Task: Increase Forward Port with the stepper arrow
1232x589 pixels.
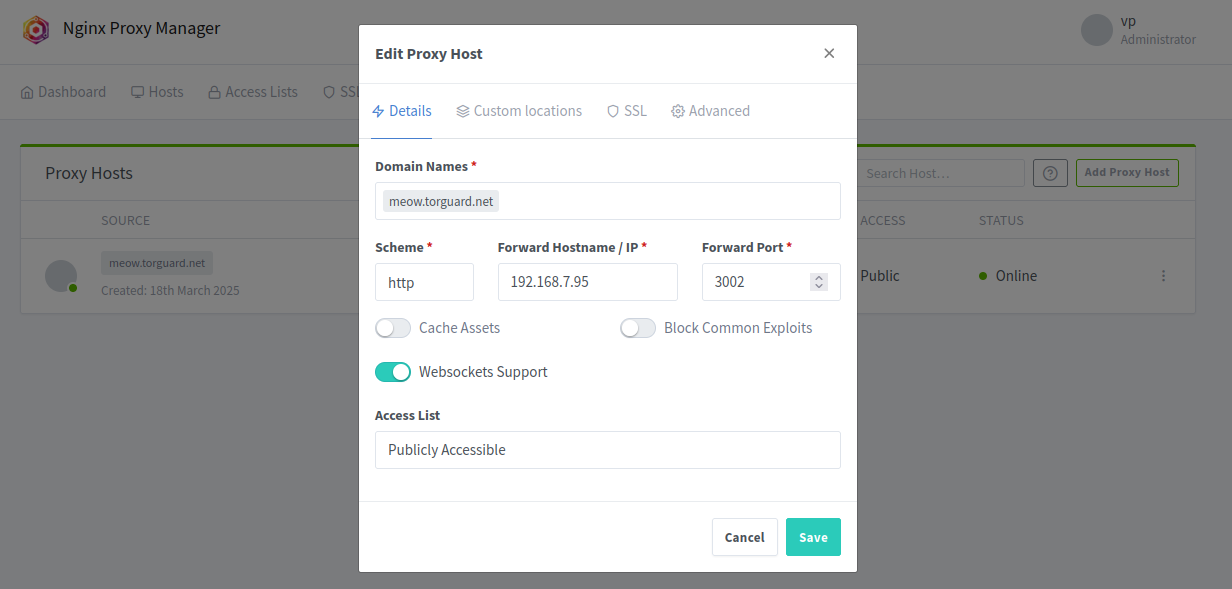Action: [818, 276]
